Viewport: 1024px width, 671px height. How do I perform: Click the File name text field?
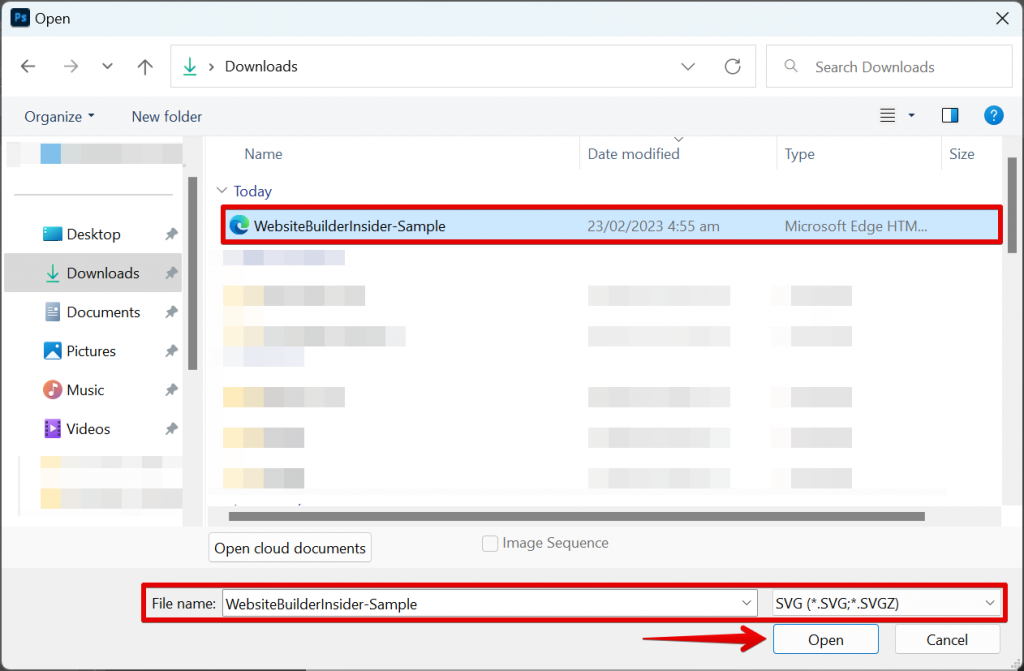pos(490,603)
